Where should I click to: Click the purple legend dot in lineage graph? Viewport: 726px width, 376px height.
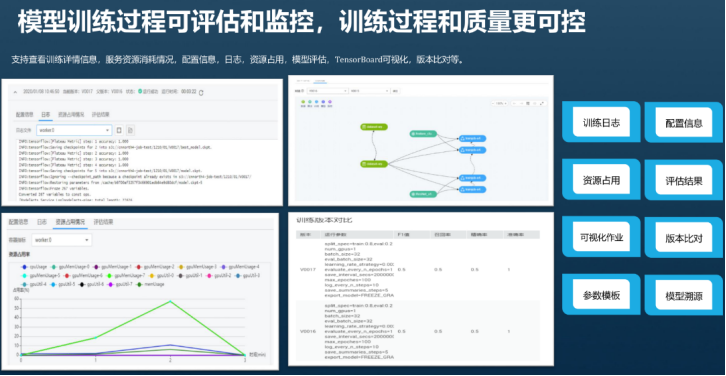(330, 101)
